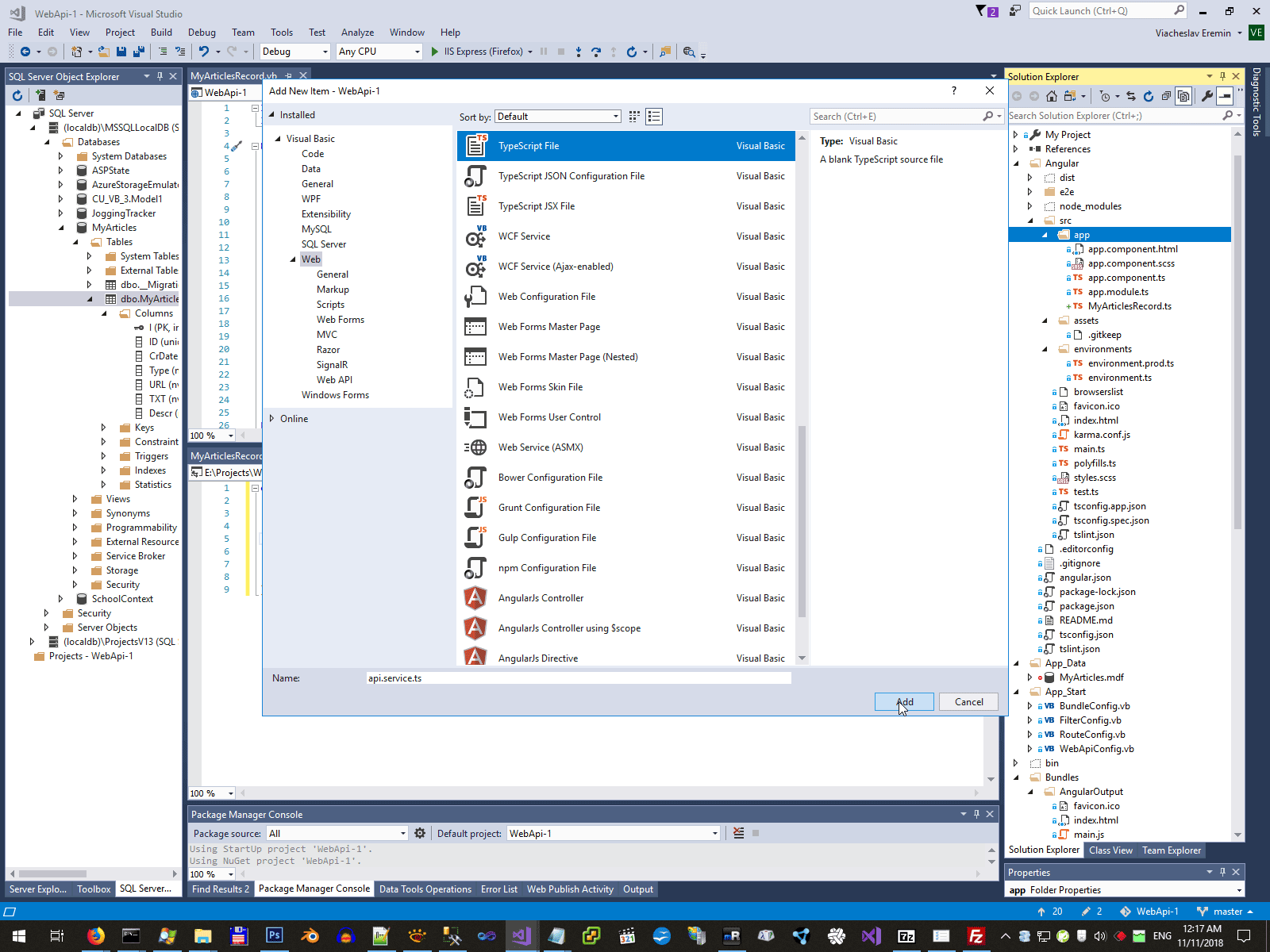Open the Build menu
The image size is (1270, 952).
(161, 33)
